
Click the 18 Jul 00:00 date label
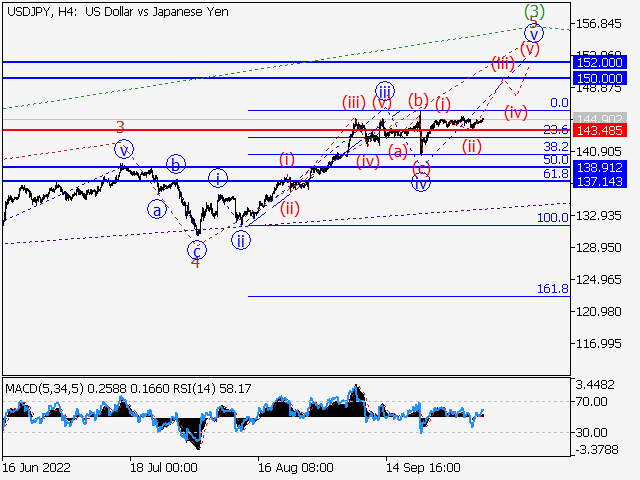[x=164, y=468]
